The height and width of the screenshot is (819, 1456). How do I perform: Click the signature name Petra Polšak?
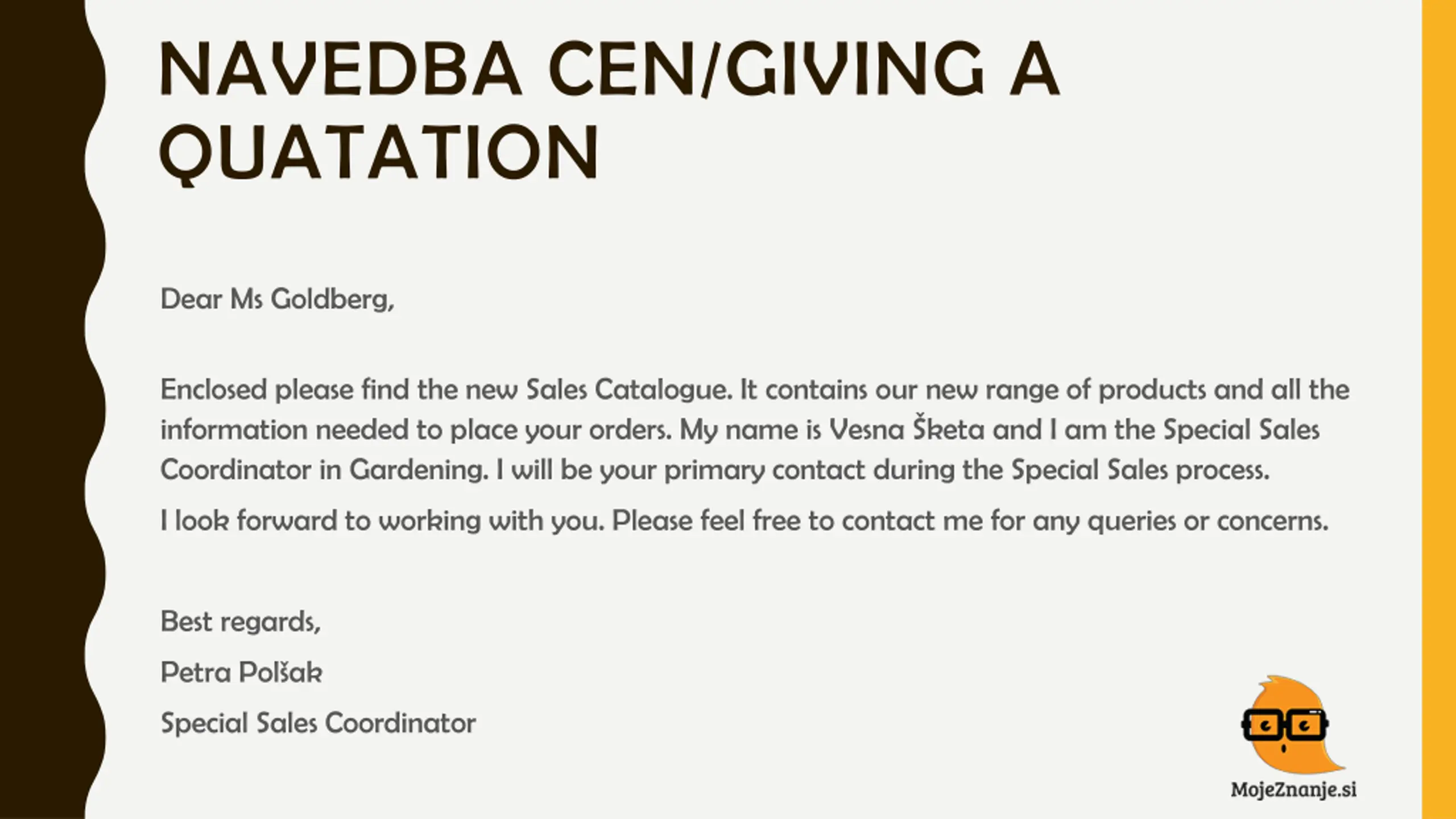[241, 673]
